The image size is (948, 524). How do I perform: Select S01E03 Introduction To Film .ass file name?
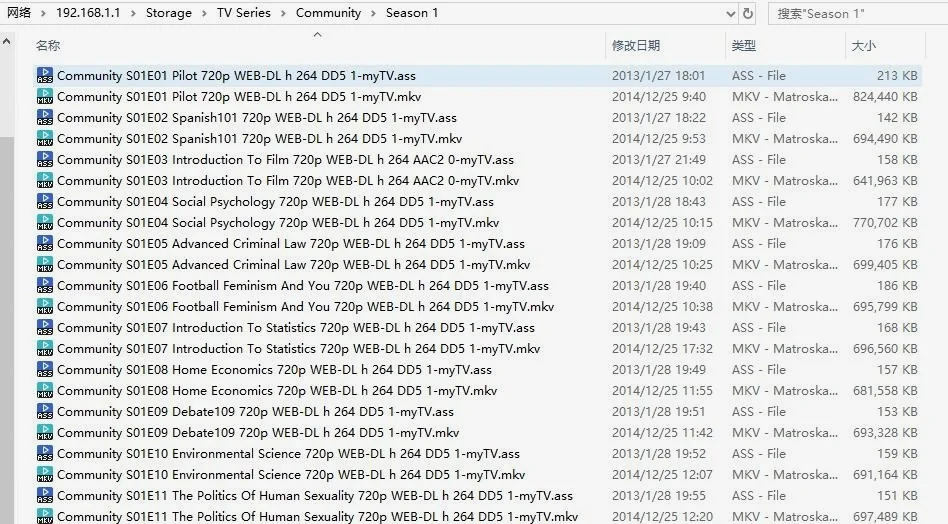coord(285,160)
